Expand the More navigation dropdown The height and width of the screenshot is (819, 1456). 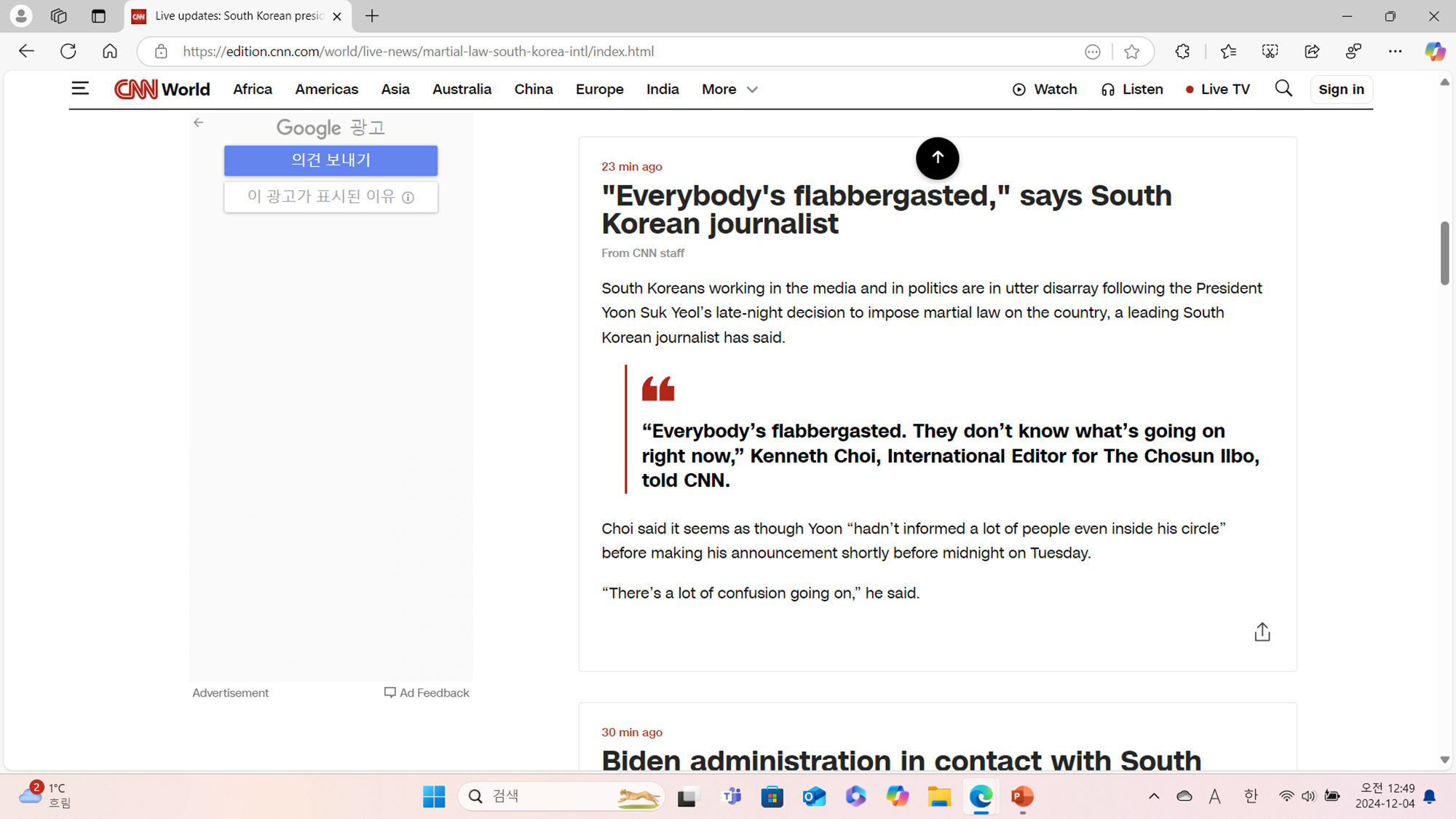tap(729, 90)
